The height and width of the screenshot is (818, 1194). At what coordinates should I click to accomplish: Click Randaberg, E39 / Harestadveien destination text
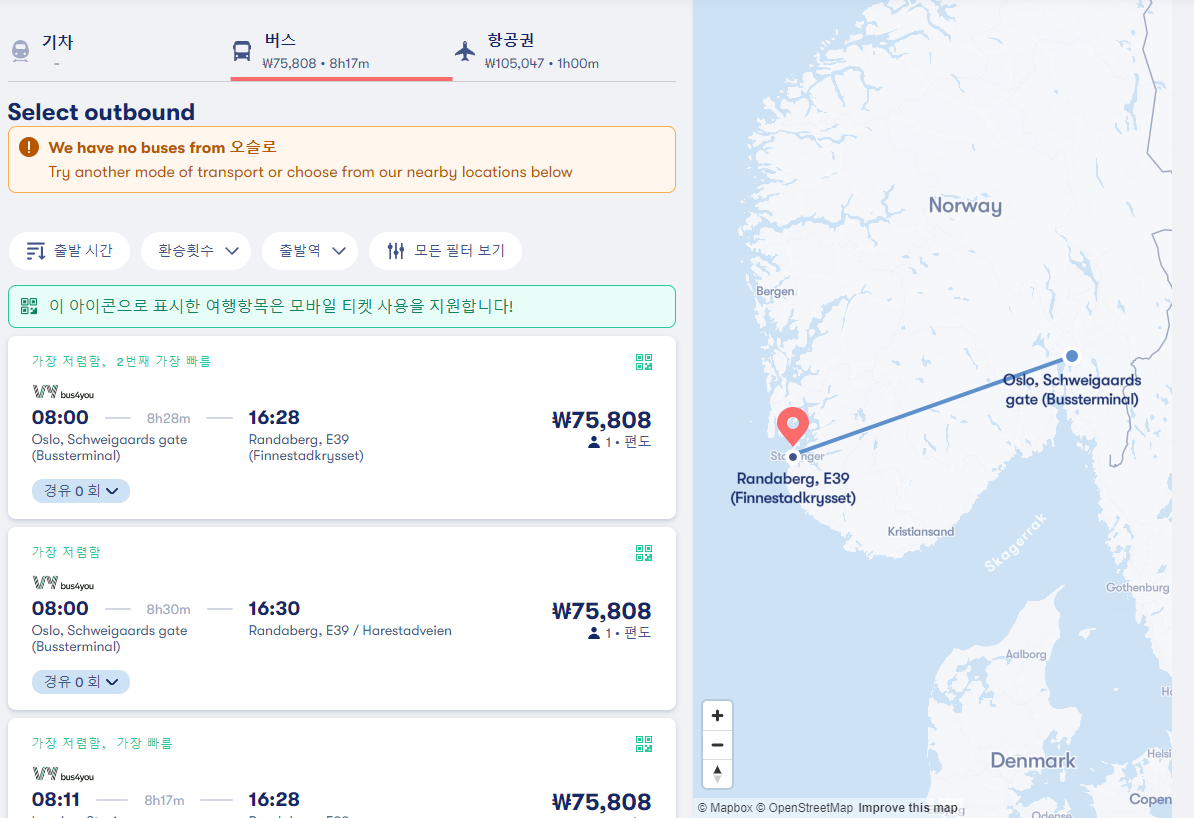coord(350,631)
